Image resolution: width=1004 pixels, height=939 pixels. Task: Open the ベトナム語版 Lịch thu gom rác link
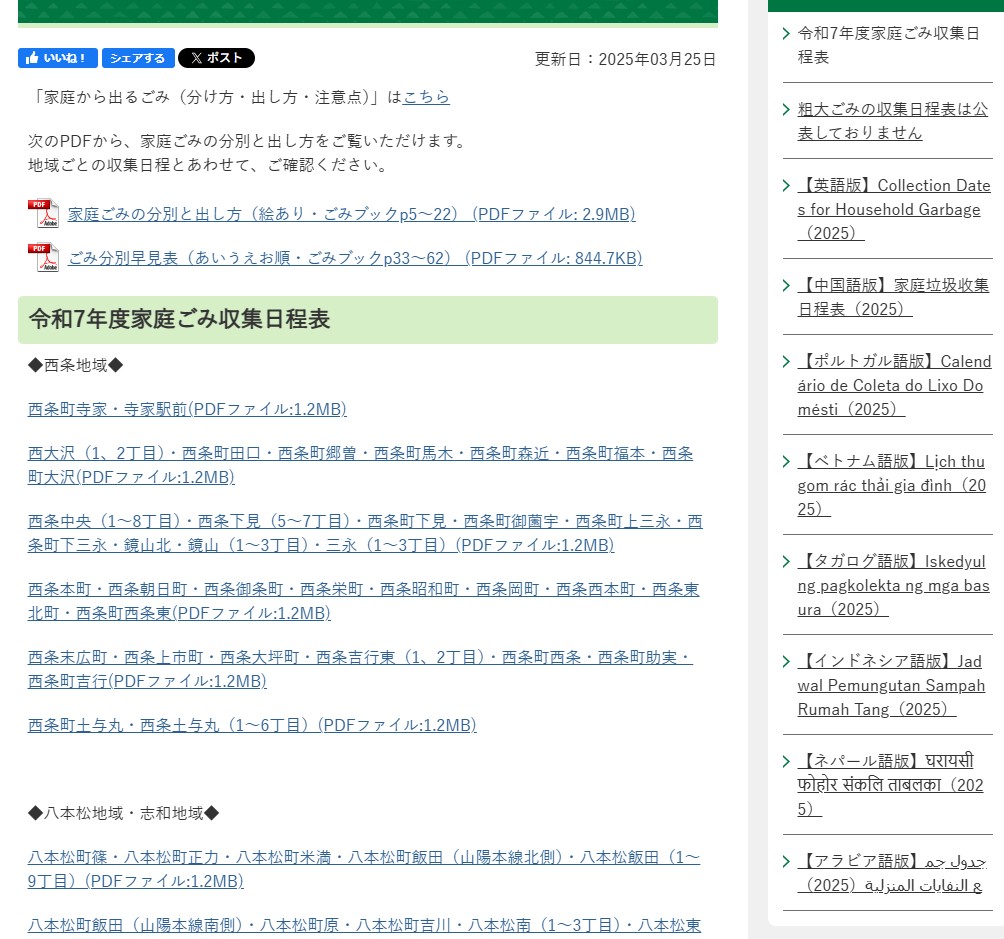891,485
